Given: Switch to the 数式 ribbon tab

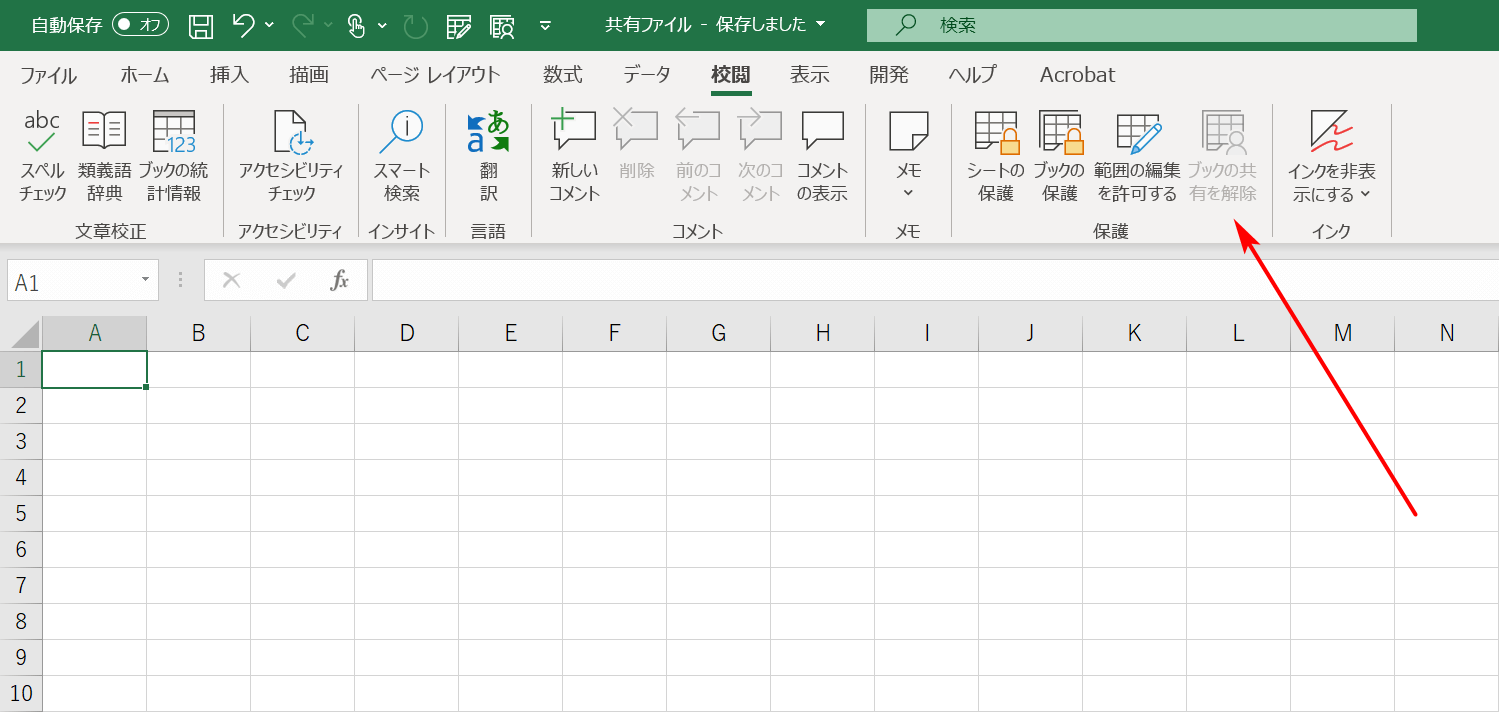Looking at the screenshot, I should tap(561, 74).
